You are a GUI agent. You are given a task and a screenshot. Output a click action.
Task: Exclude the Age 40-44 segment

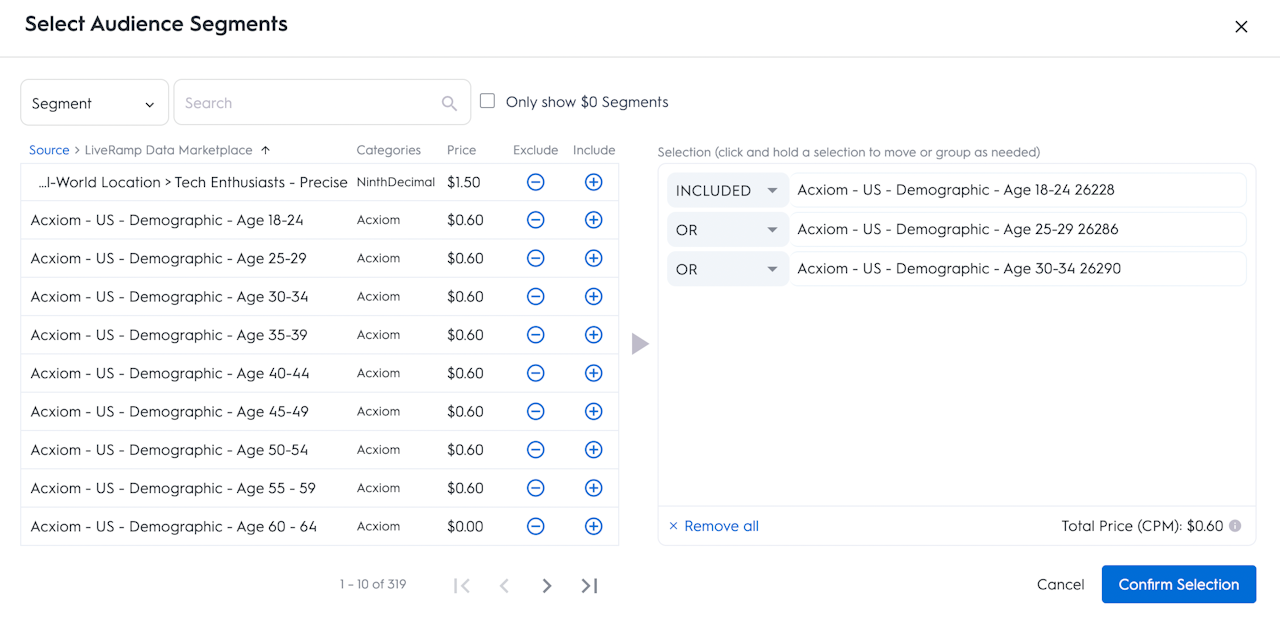pyautogui.click(x=535, y=373)
